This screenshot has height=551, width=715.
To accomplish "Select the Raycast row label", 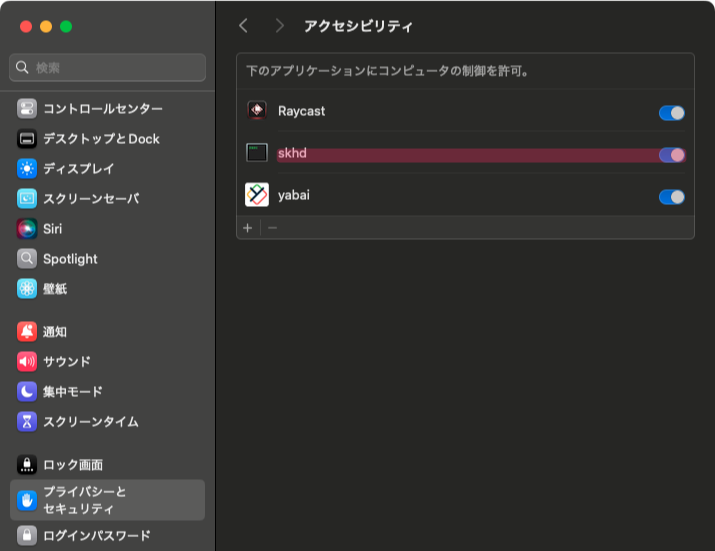I will pyautogui.click(x=301, y=111).
